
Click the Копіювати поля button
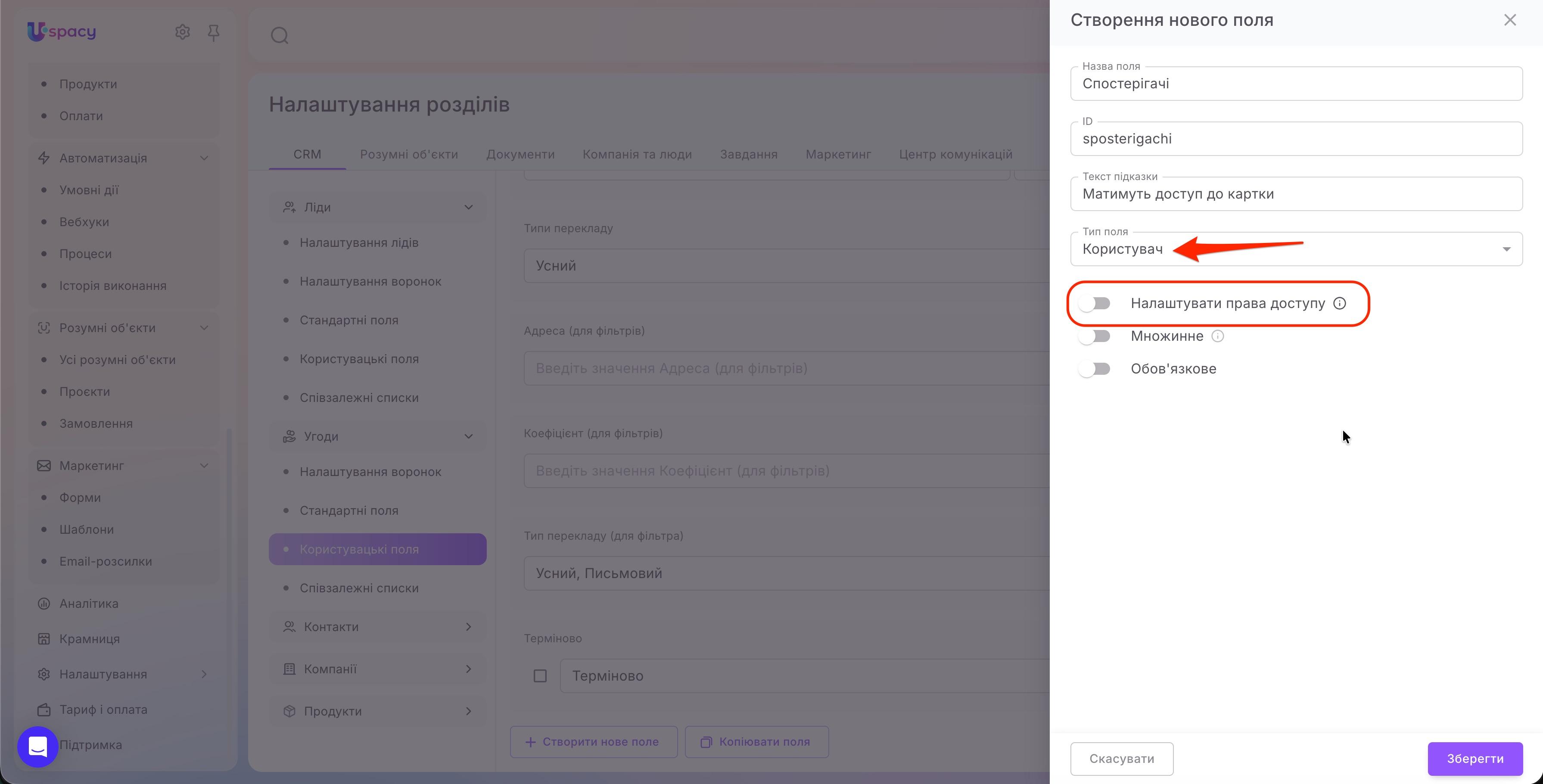(x=756, y=742)
